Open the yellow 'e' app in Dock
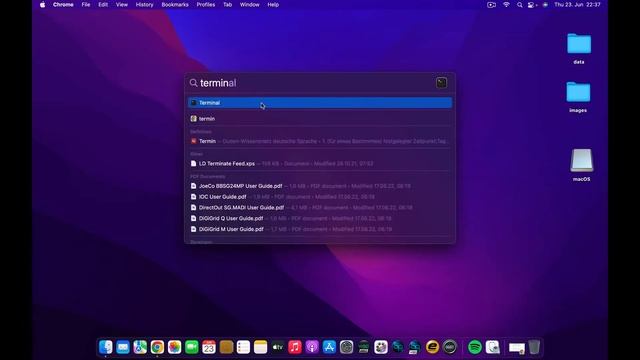Viewport: 640px width, 360px height. tap(432, 347)
